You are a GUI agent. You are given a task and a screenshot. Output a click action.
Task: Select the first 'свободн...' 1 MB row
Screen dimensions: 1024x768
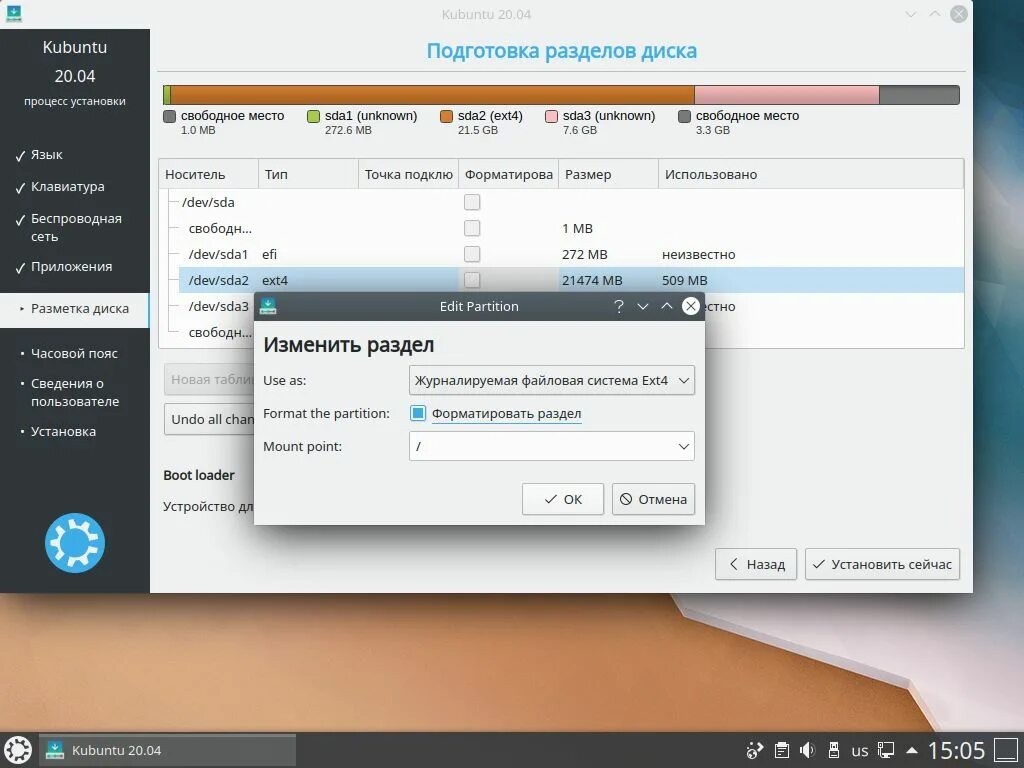(x=571, y=228)
